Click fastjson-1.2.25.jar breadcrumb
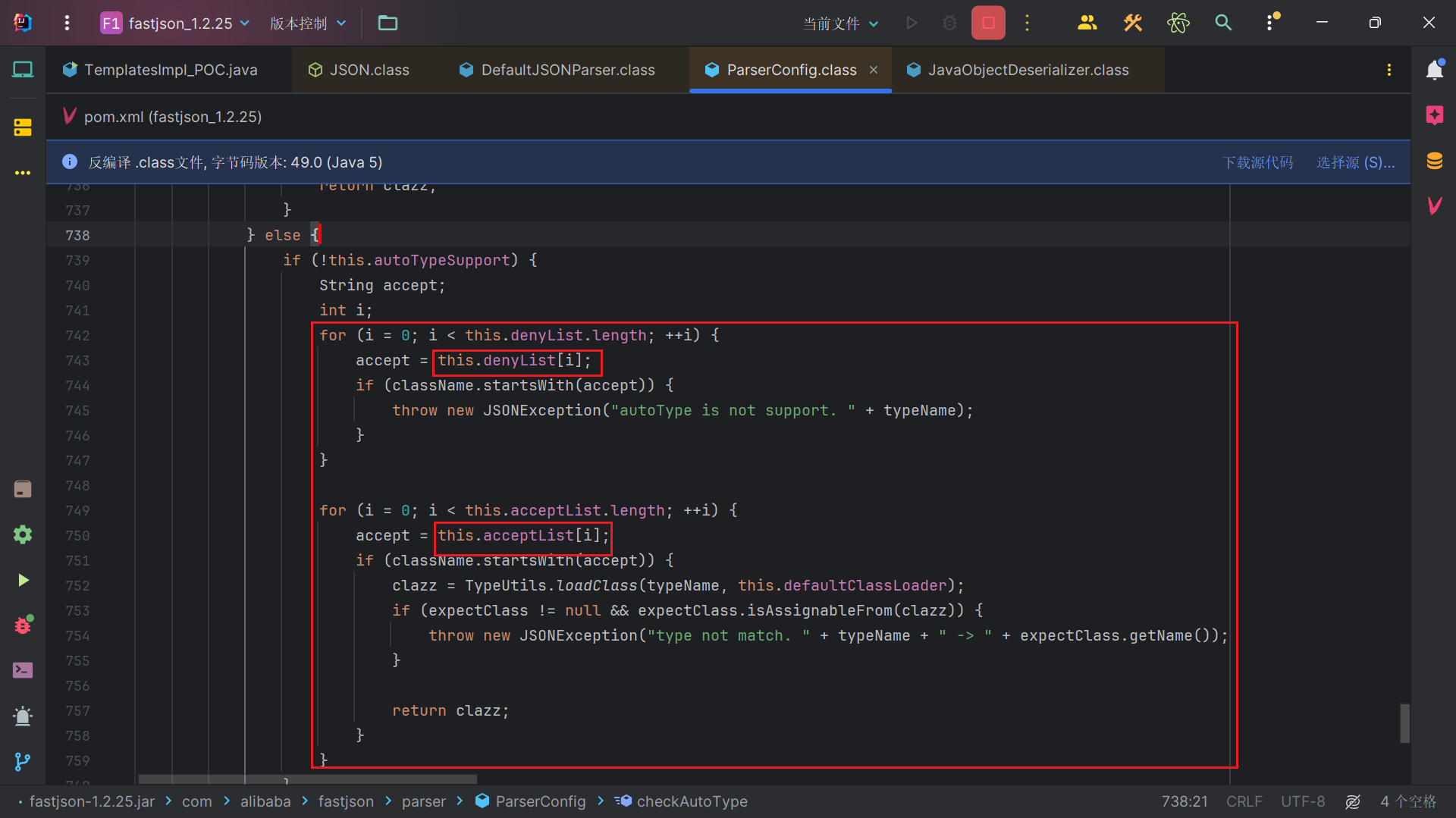 coord(92,801)
